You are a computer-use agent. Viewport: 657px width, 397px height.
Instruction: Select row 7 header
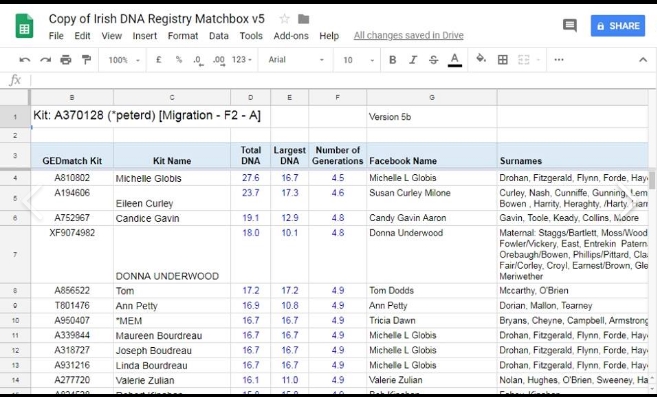15,254
